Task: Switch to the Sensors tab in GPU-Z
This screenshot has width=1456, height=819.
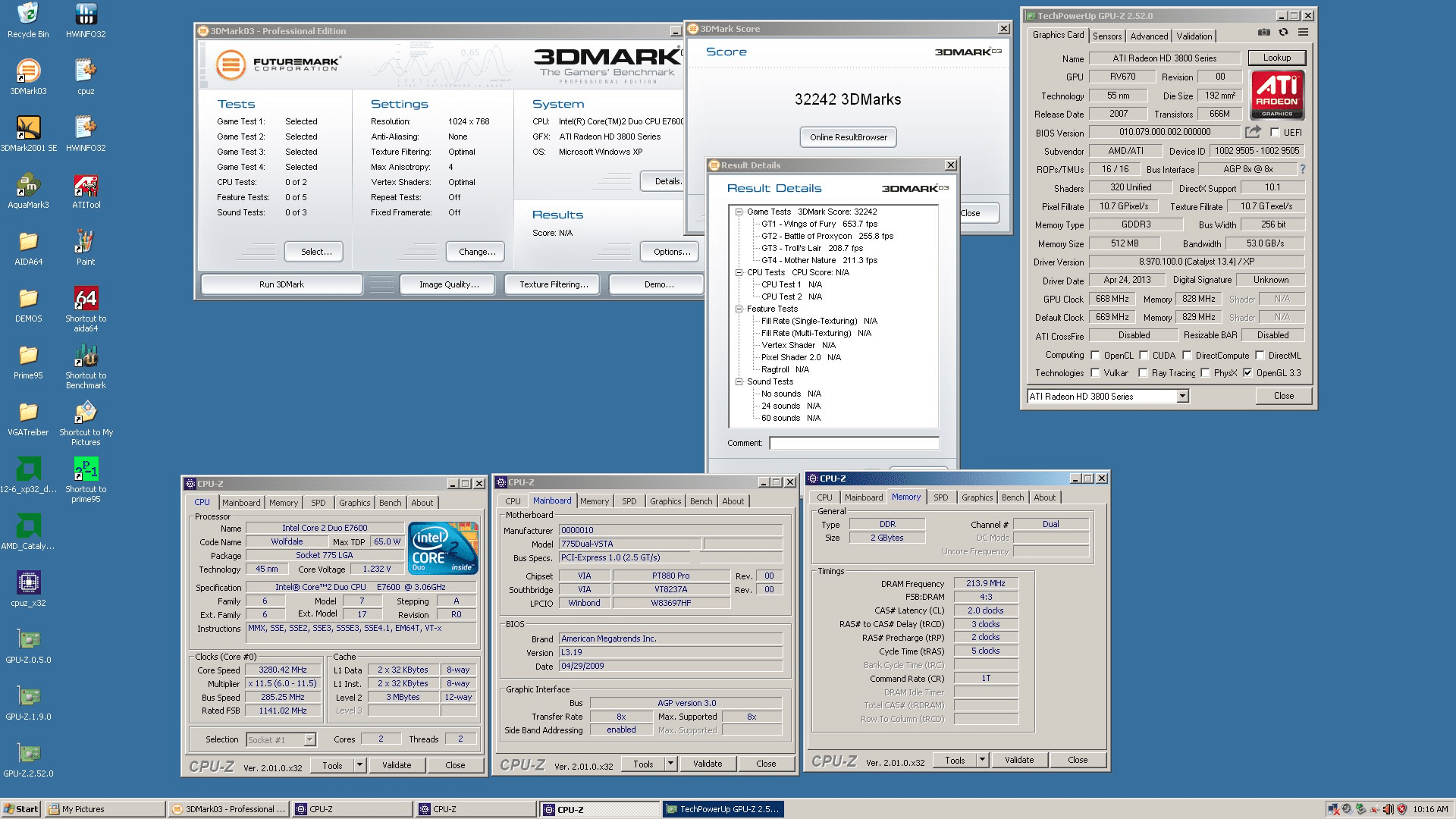Action: (1107, 36)
